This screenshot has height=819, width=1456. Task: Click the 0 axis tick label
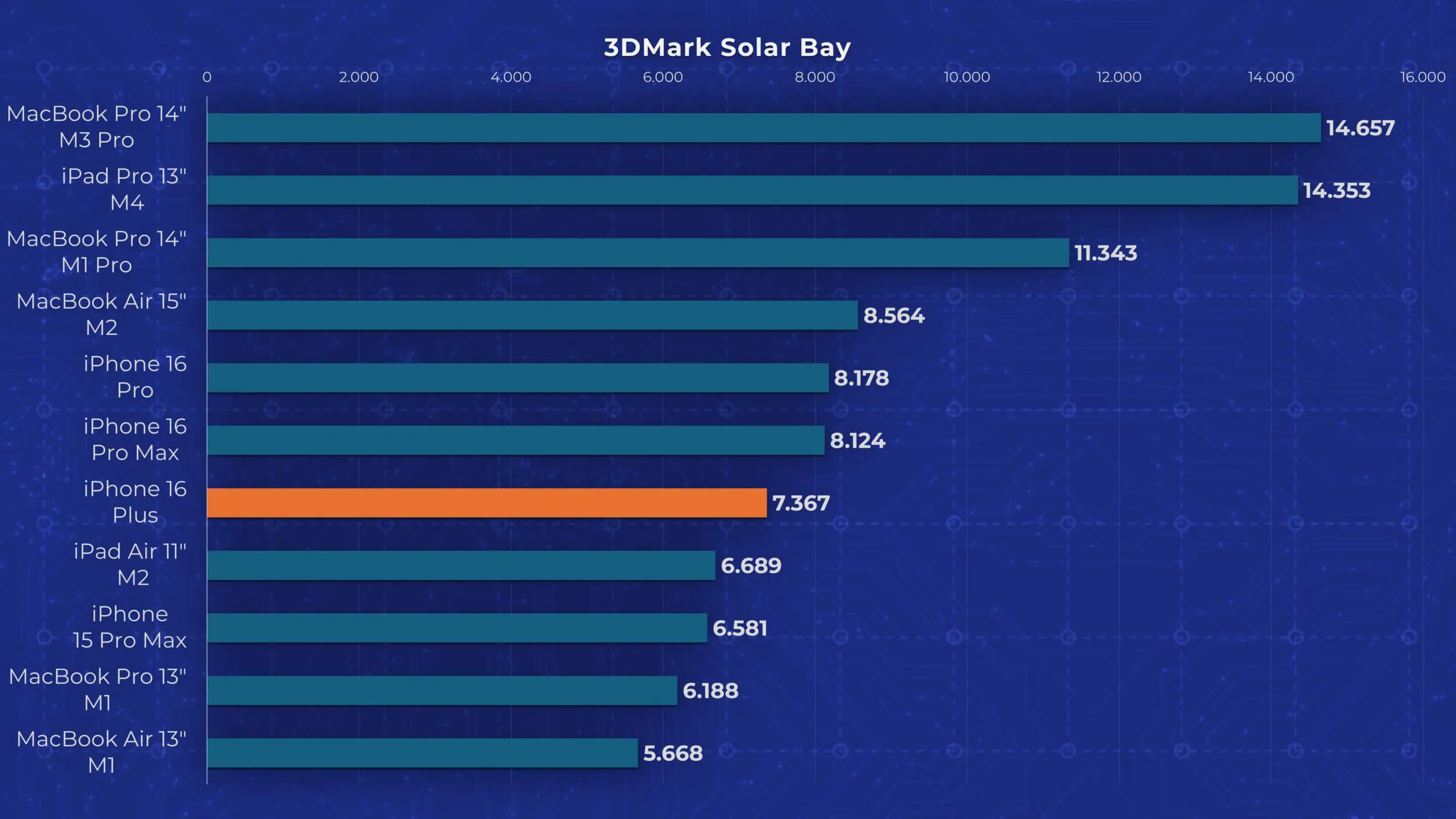207,77
